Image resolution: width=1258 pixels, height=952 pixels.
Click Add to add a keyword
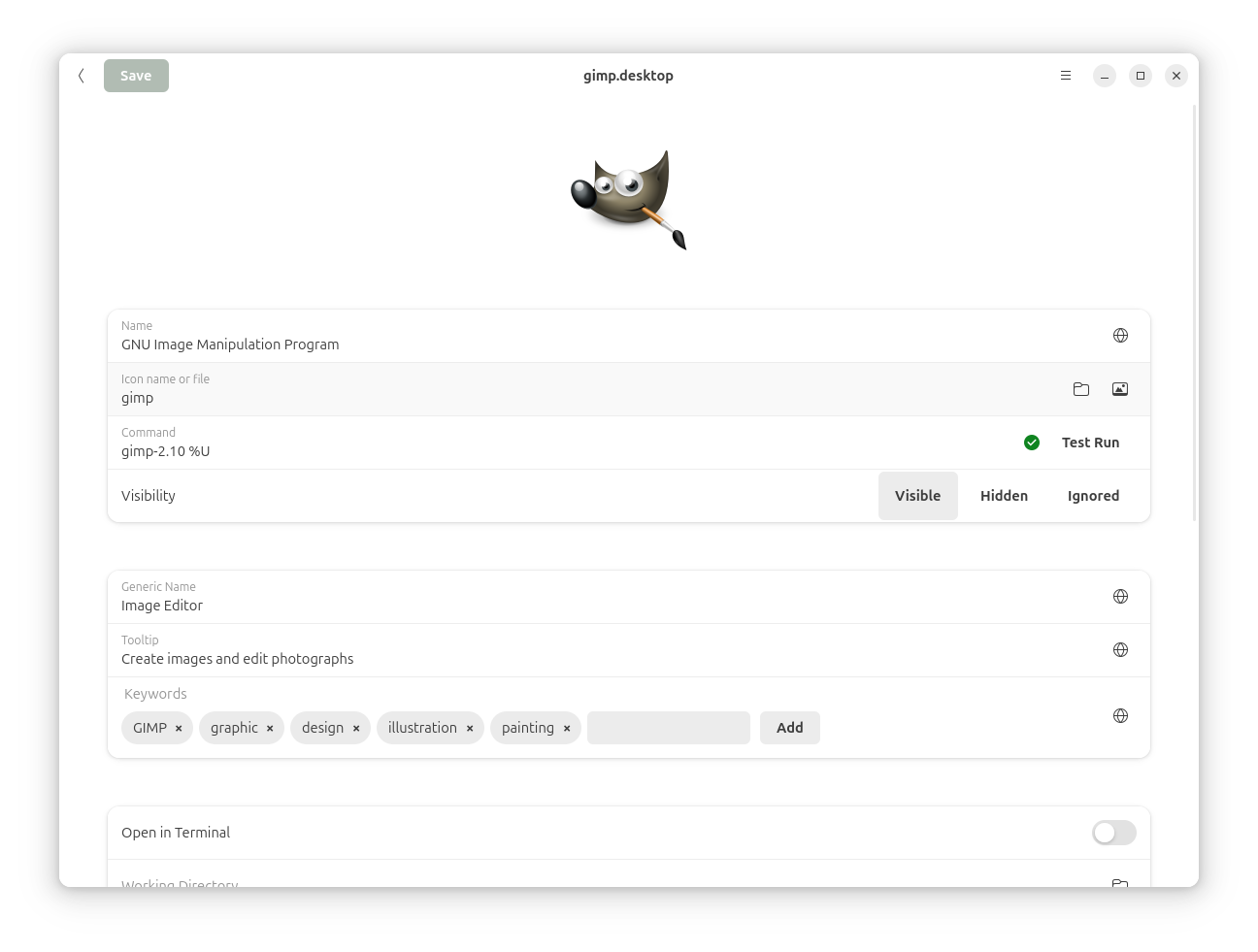[790, 728]
